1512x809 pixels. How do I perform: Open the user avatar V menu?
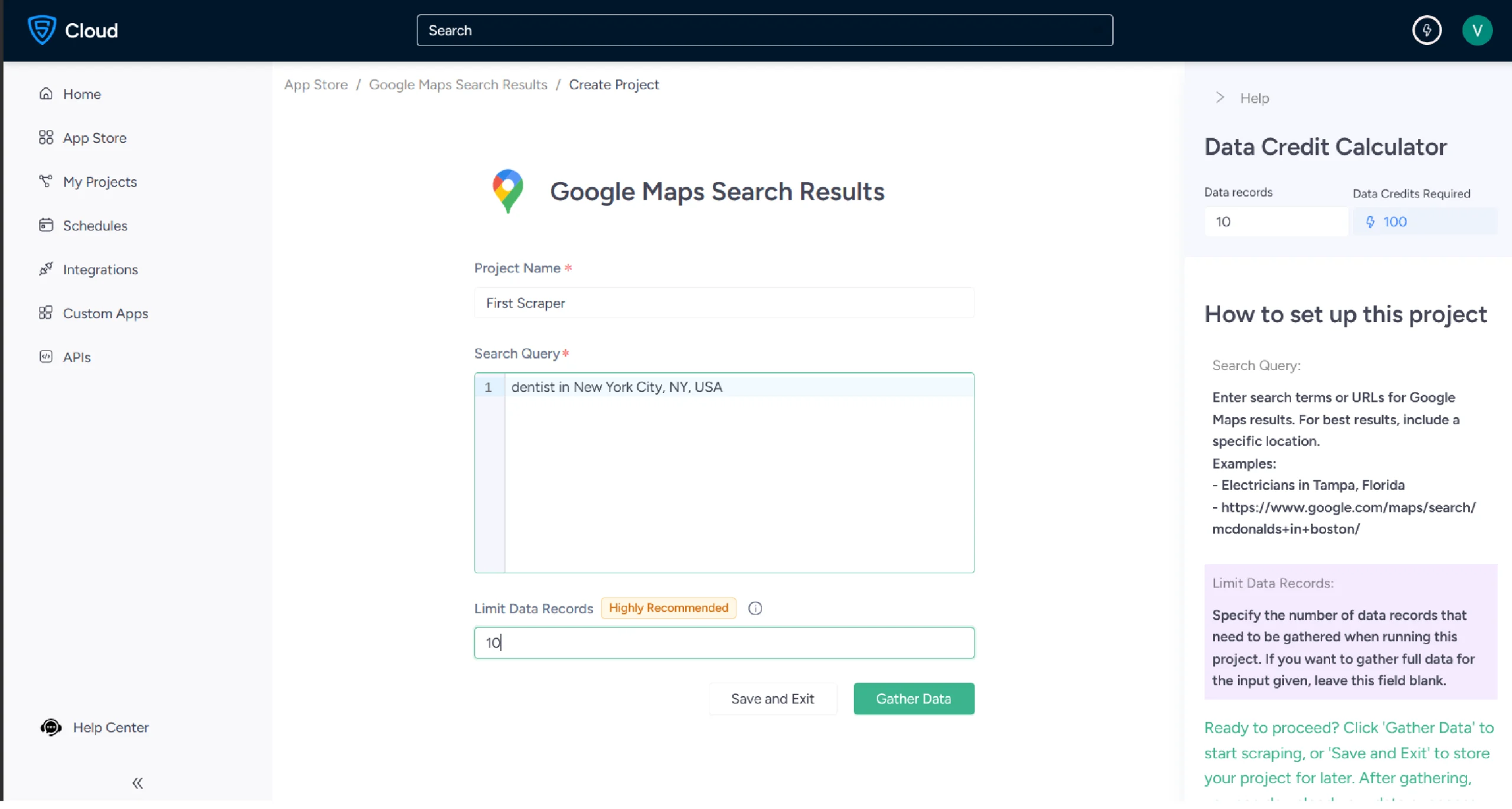point(1477,30)
